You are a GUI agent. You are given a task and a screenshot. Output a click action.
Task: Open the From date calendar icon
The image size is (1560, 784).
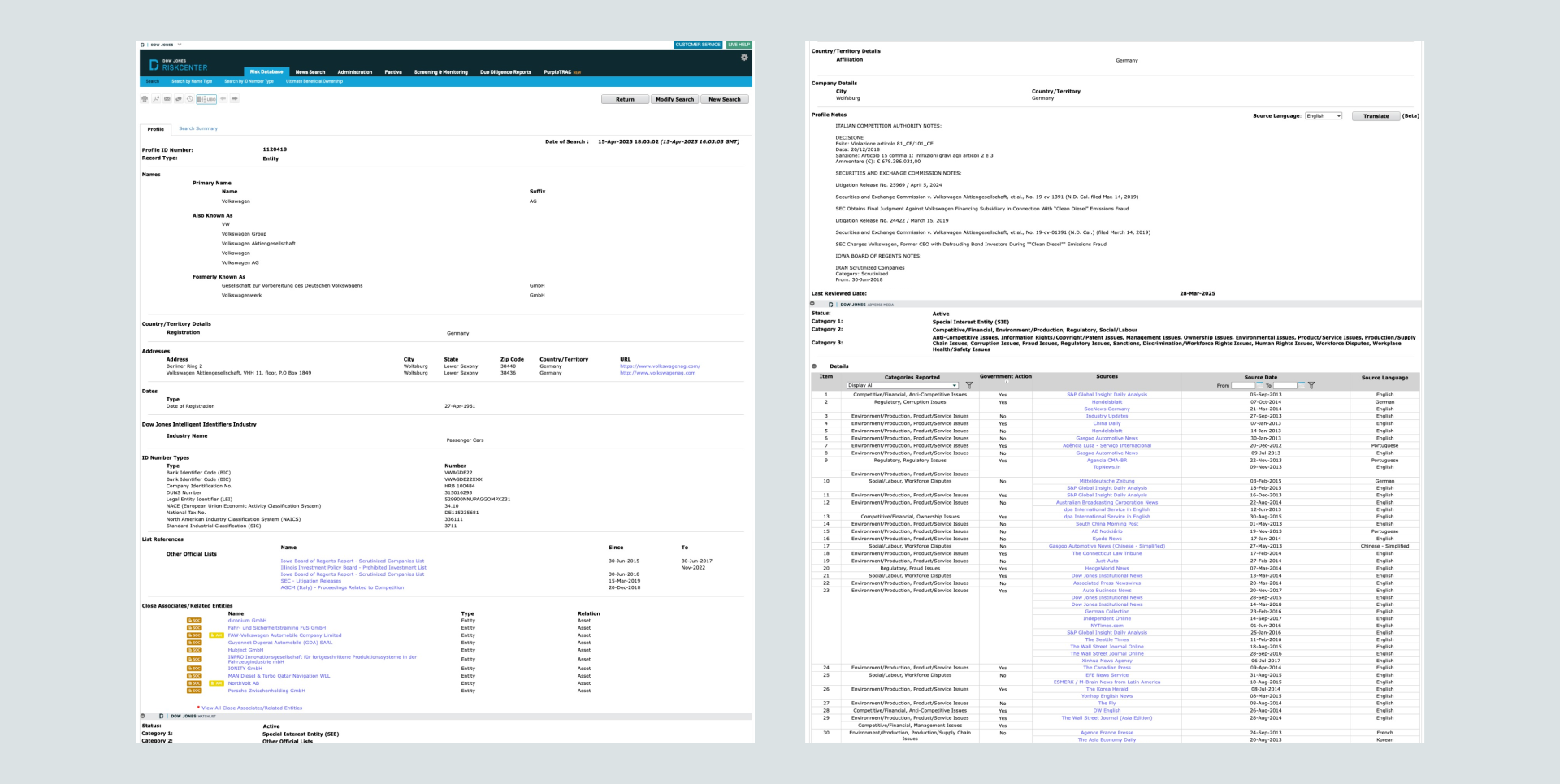coord(1259,385)
